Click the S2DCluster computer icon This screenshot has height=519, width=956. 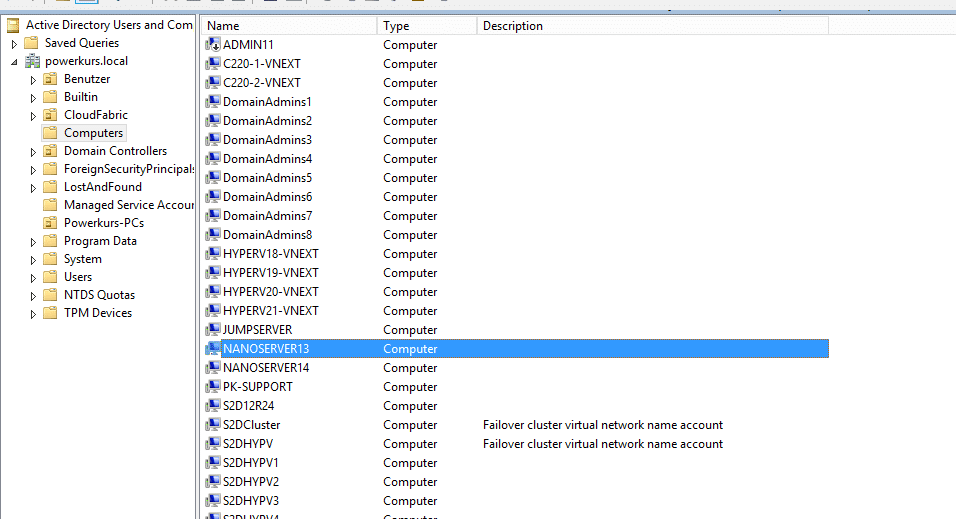pos(212,424)
